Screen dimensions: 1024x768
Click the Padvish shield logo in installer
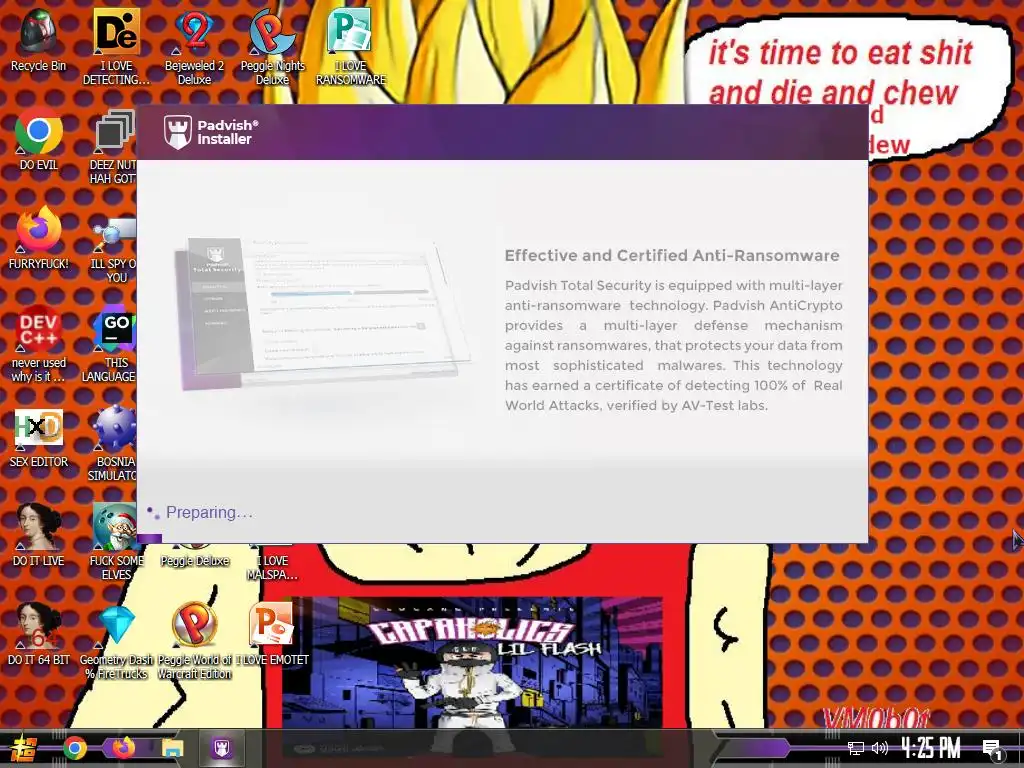pyautogui.click(x=178, y=133)
